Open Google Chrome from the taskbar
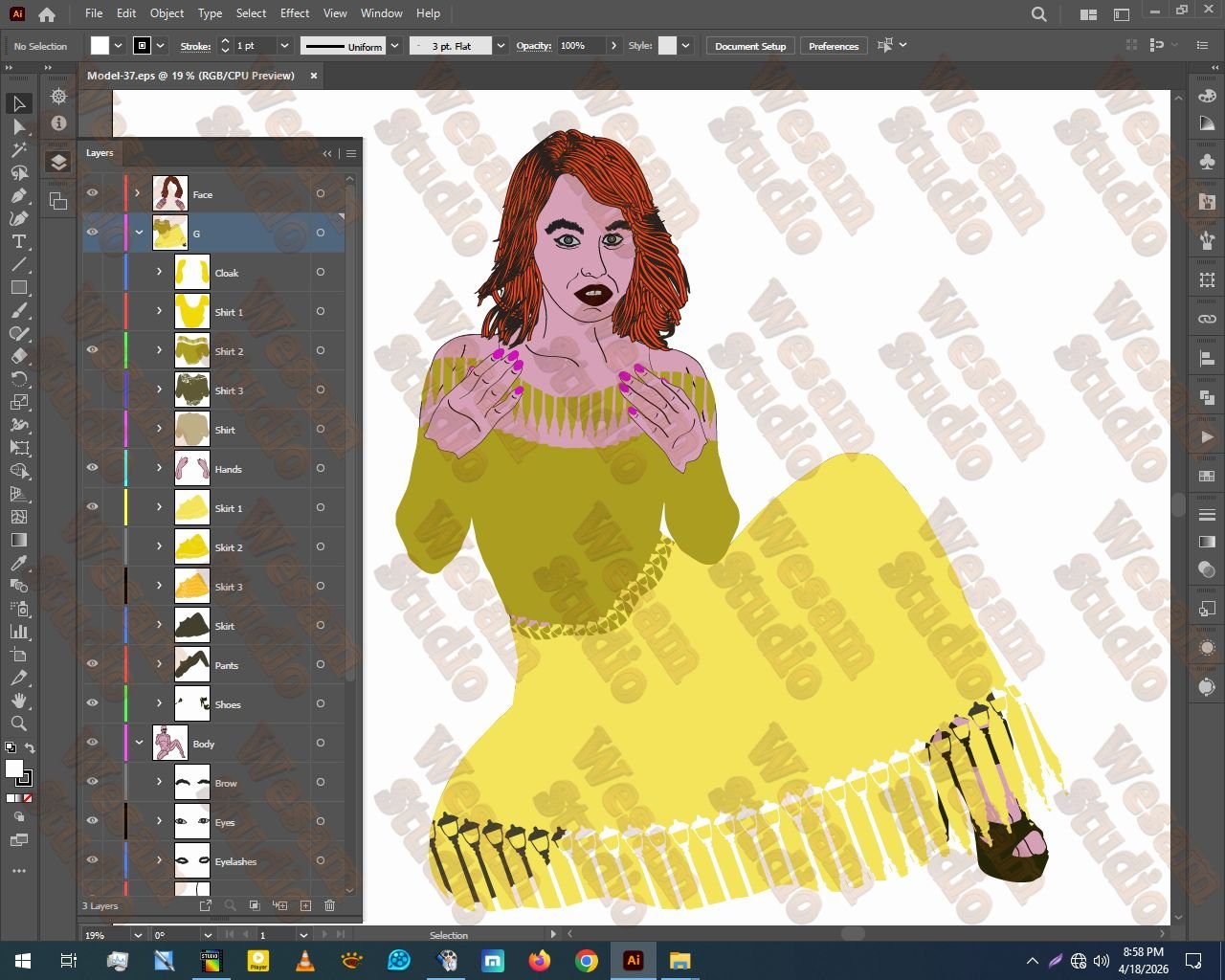1225x980 pixels. point(587,961)
